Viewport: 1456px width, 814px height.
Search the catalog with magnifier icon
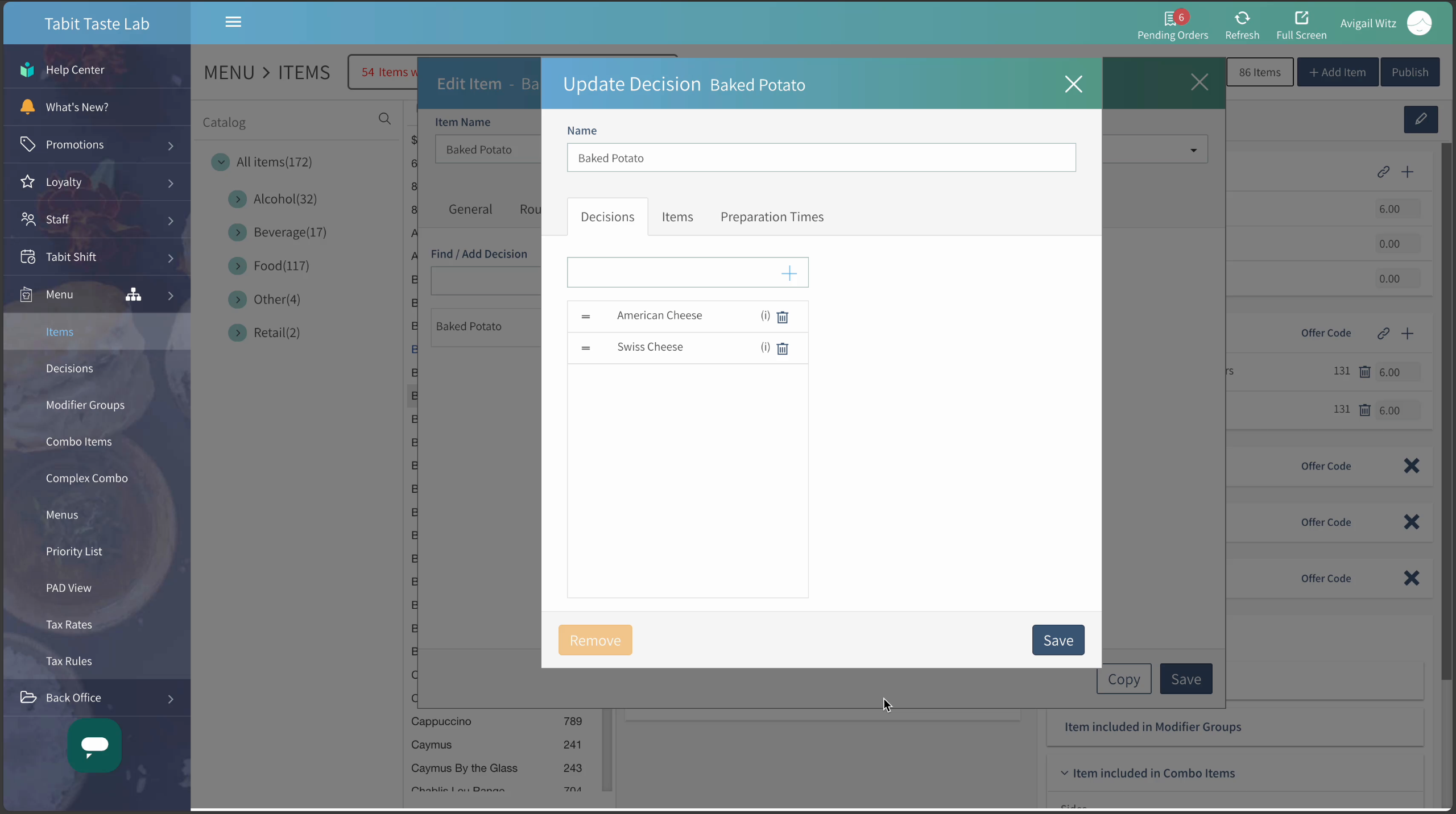(x=384, y=118)
